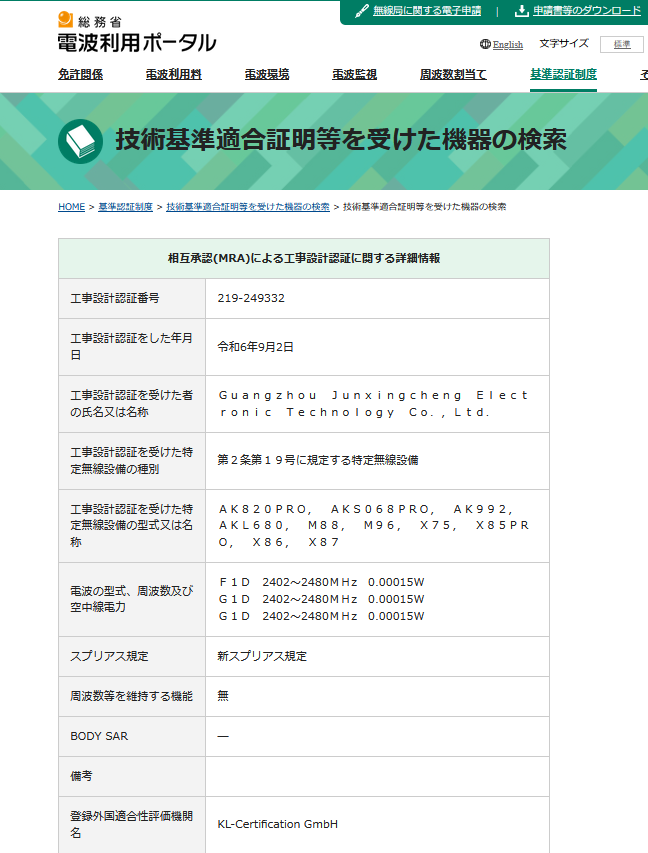648x853 pixels.
Task: Click the download arrow icon in header
Action: coord(521,11)
